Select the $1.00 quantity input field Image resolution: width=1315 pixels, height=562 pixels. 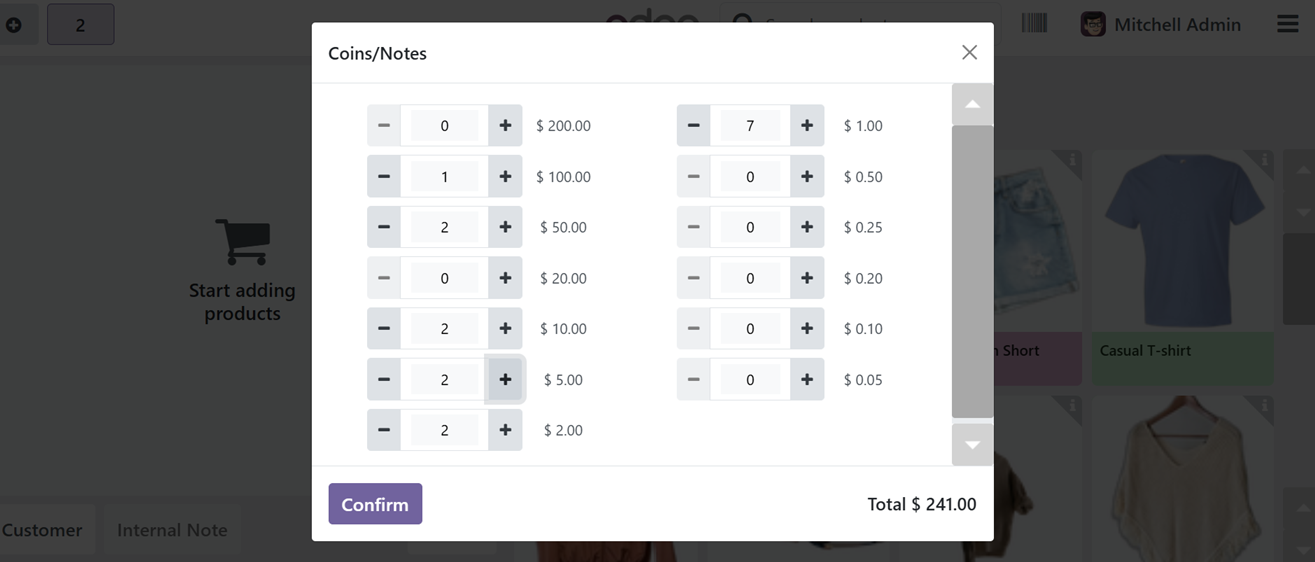[x=750, y=126]
